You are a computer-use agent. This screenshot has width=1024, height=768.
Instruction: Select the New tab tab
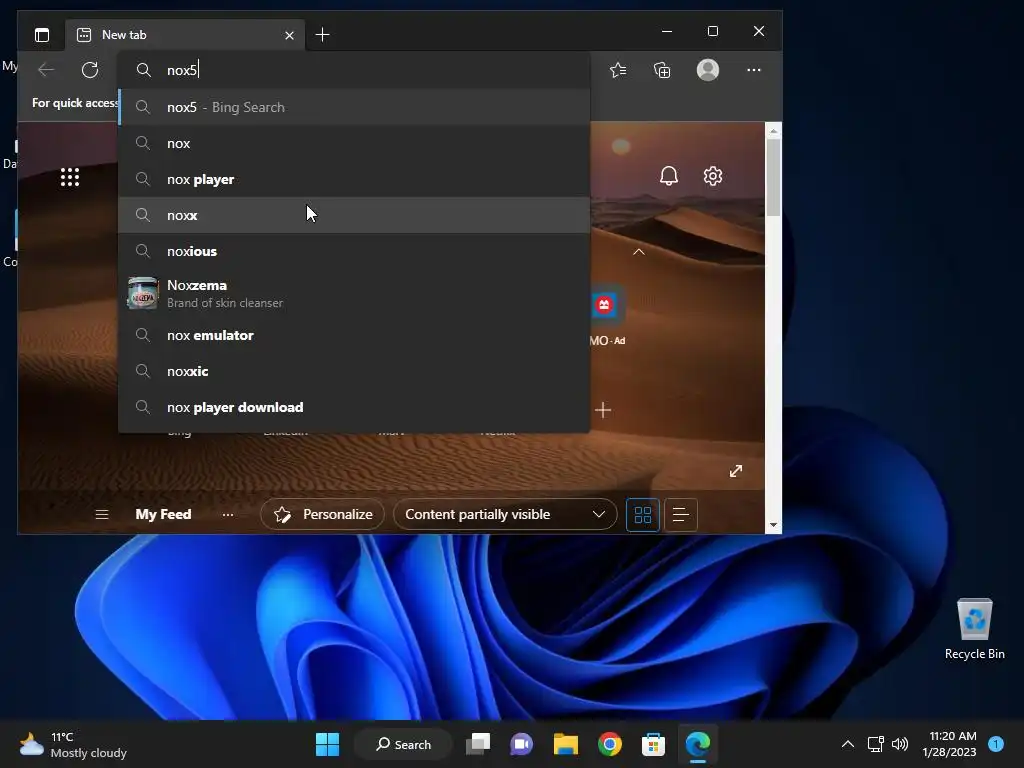point(185,35)
